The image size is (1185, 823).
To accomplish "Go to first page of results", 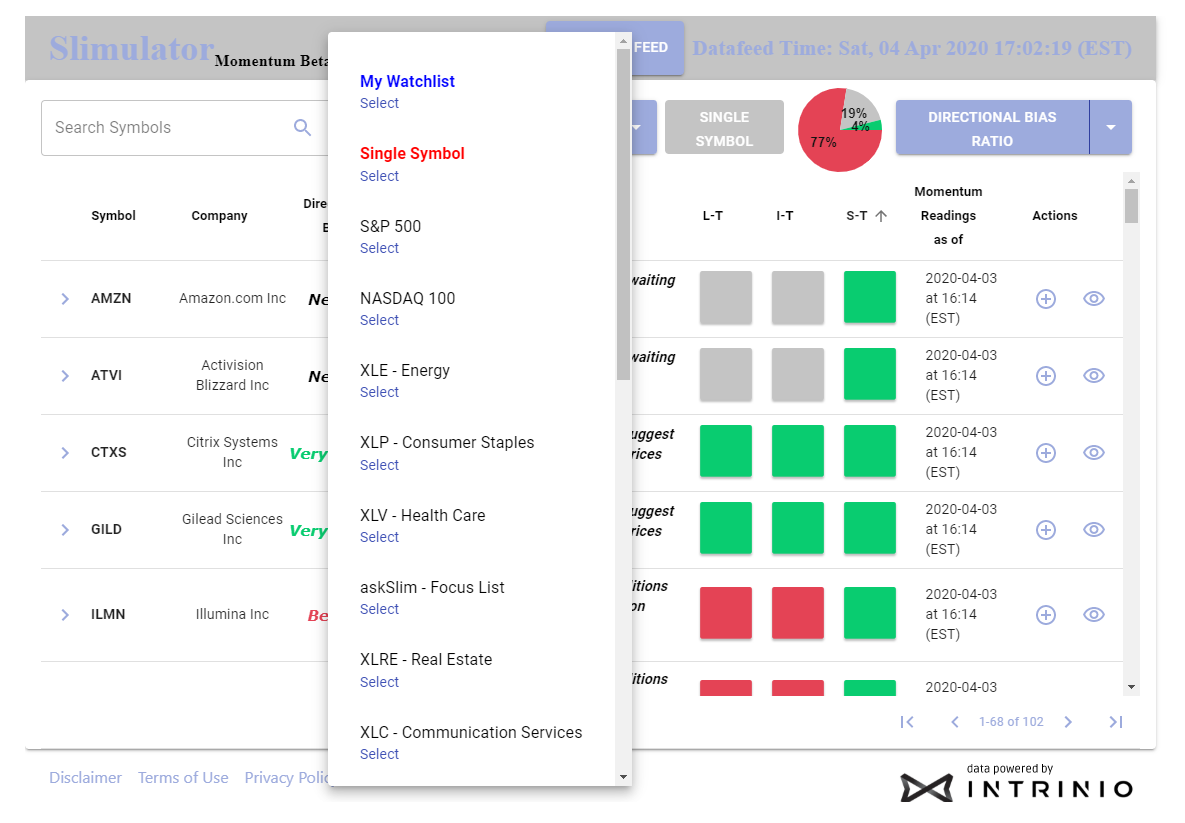I will (907, 722).
